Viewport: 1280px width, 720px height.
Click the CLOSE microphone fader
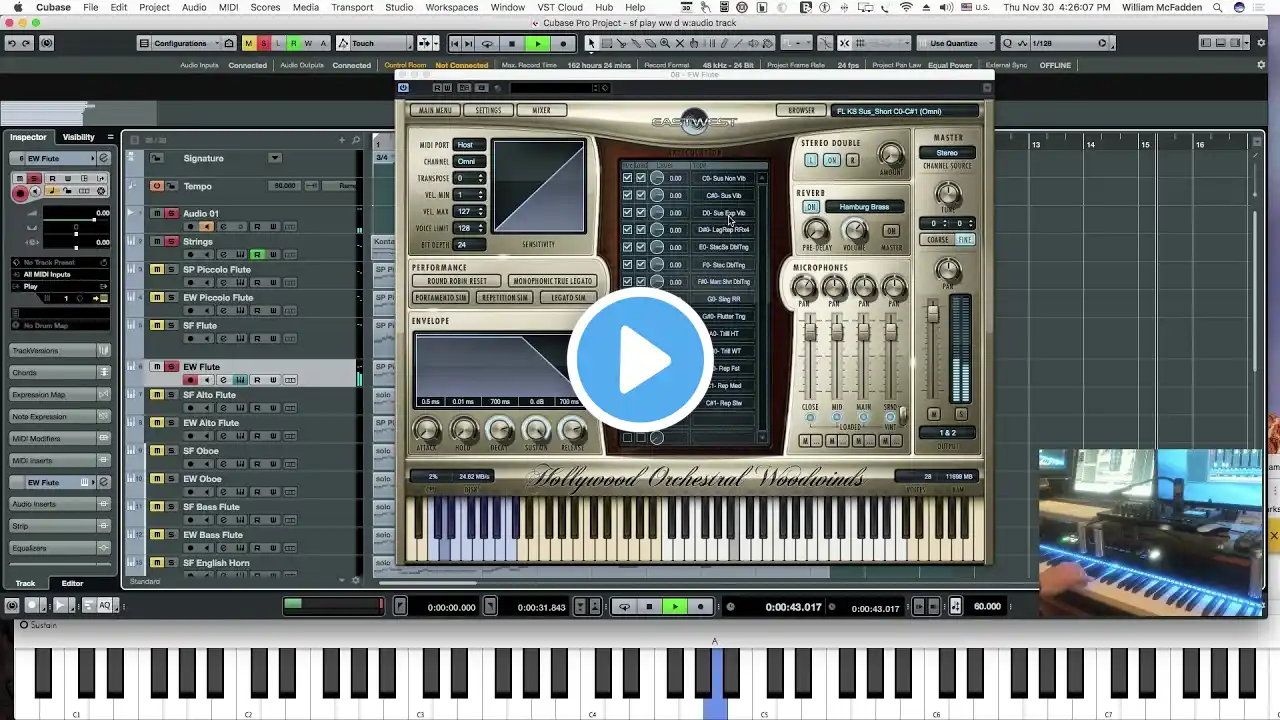[810, 333]
